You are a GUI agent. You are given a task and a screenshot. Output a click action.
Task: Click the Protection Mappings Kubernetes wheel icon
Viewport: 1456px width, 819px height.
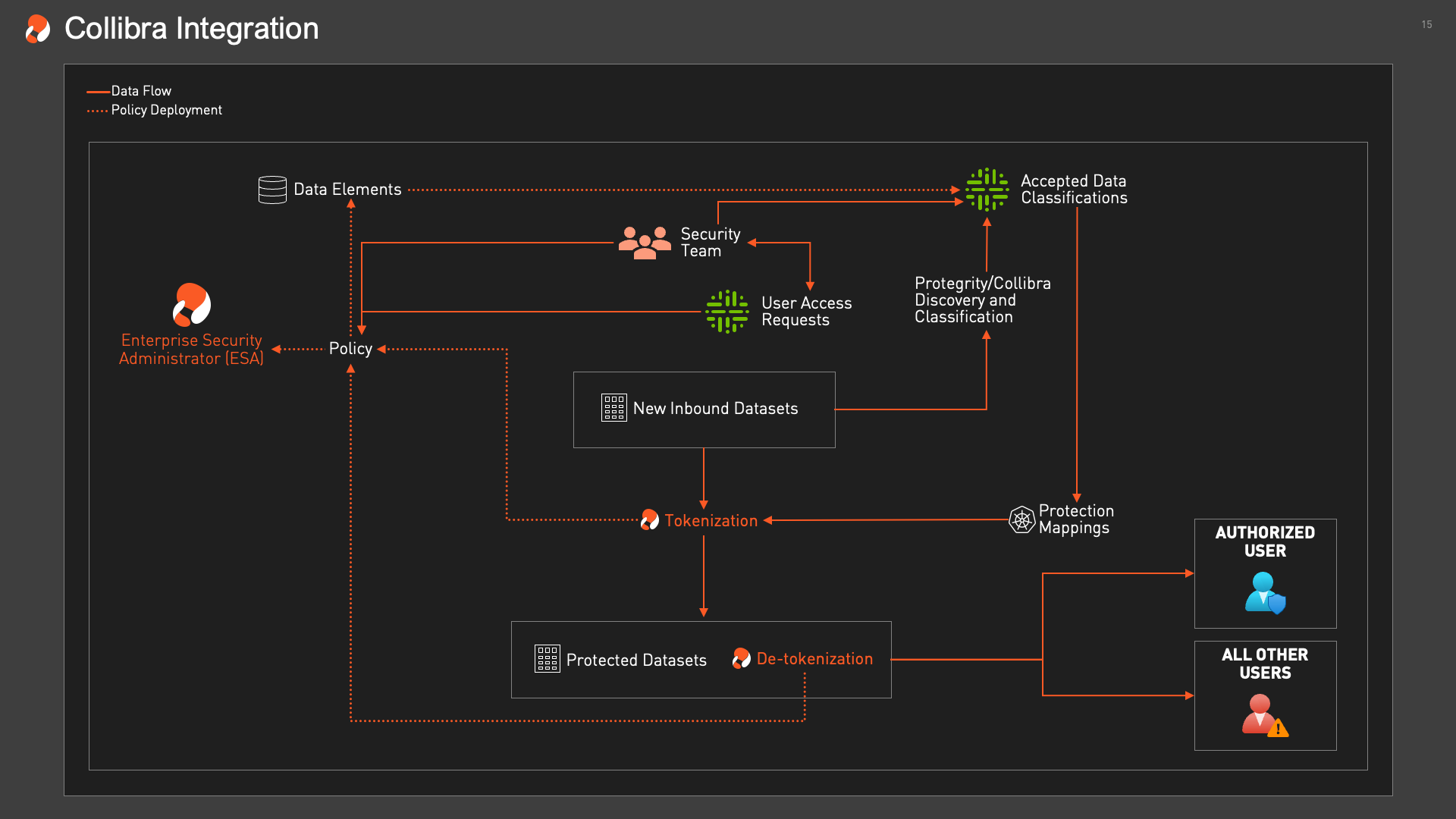1021,519
